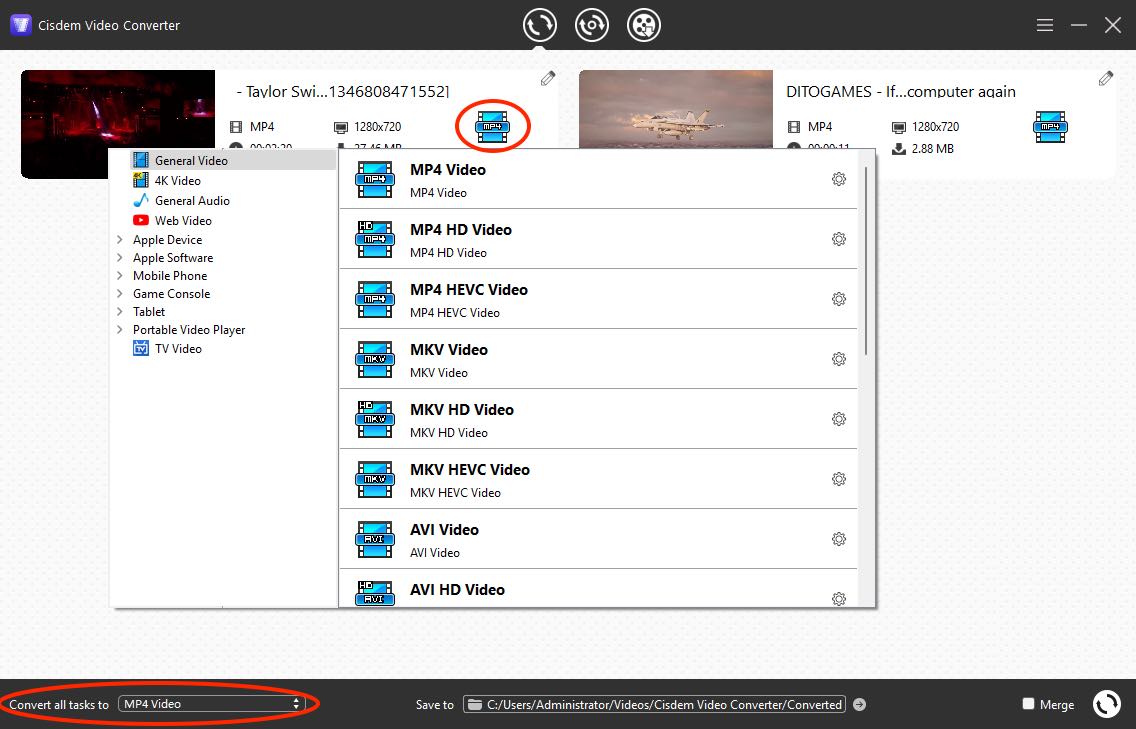Open settings gear for AVI Video
Screen dimensions: 1136x729
[839, 539]
